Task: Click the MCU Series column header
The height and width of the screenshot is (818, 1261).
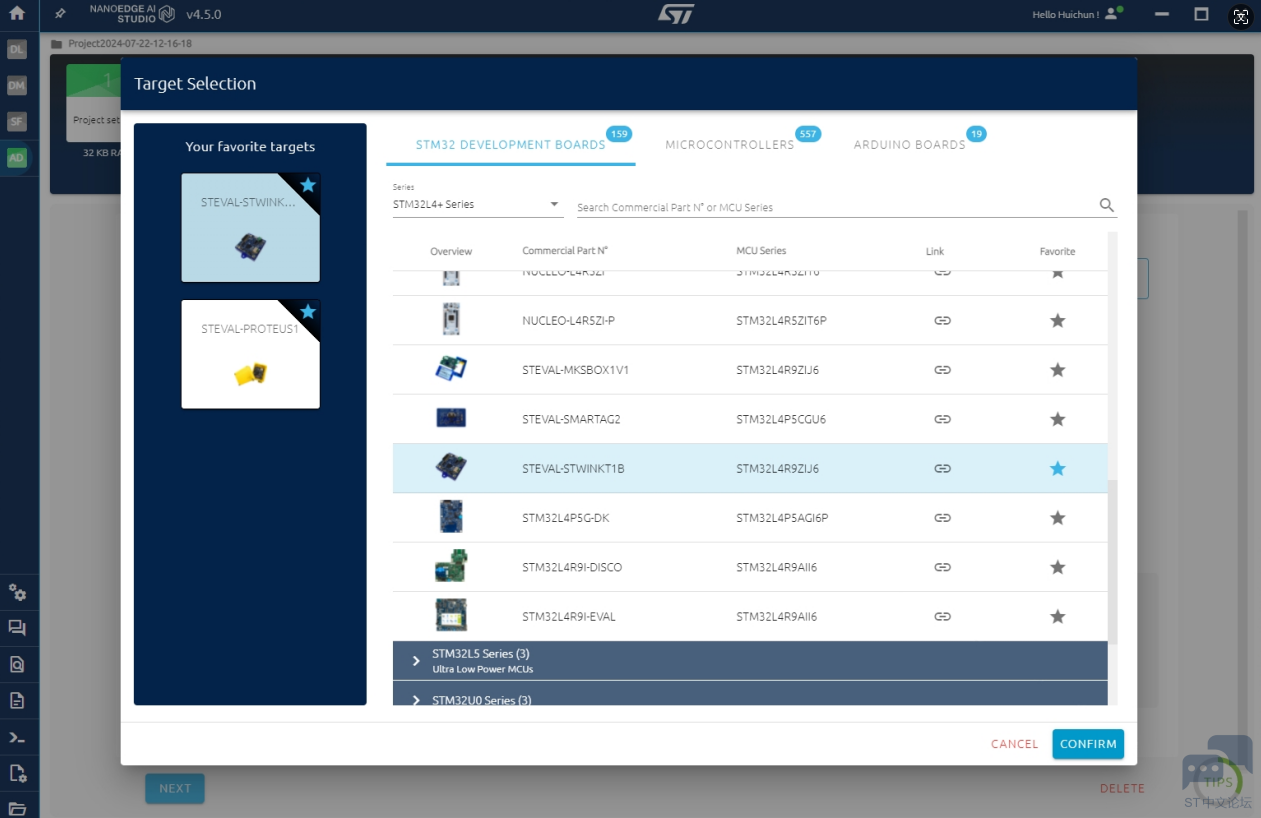Action: (x=761, y=251)
